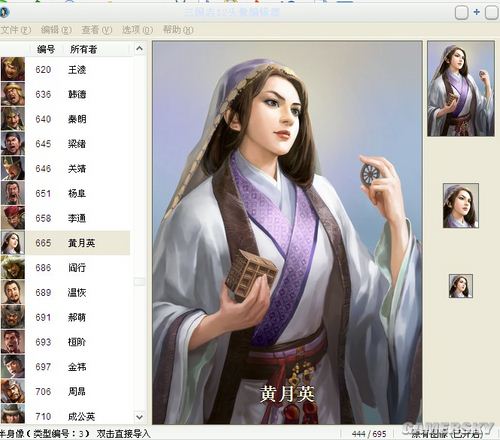Screen dimensions: 500x440
Task: Click the large 黄月英 portrait image
Action: click(x=287, y=232)
